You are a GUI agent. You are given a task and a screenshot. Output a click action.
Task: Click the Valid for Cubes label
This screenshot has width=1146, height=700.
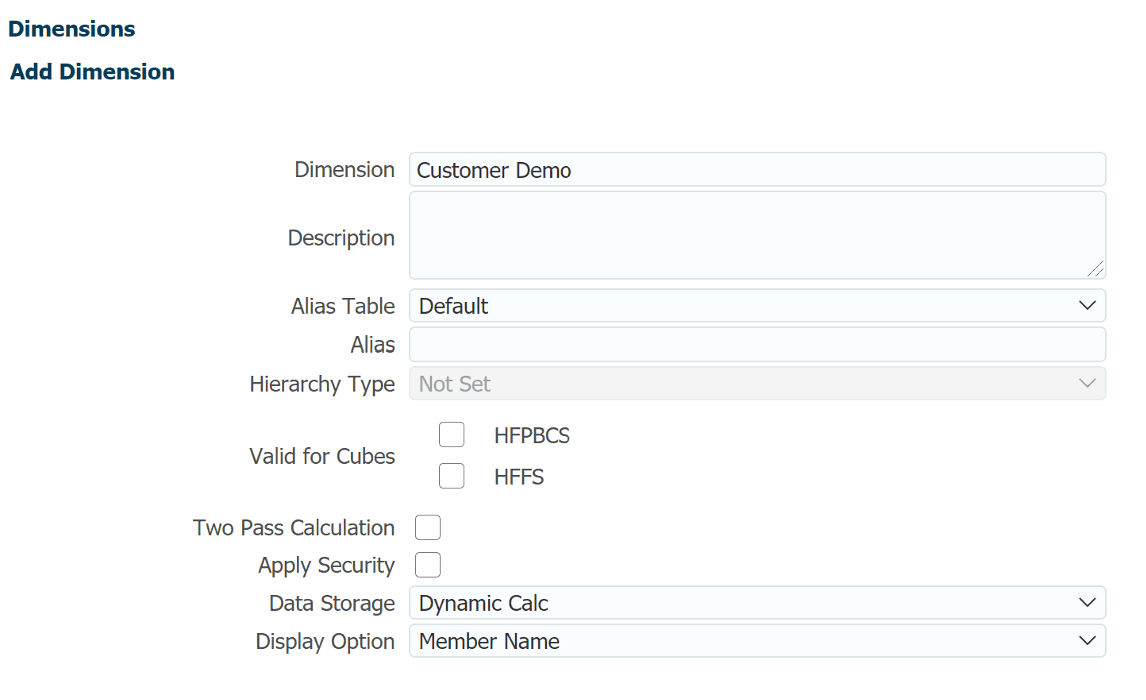coord(322,455)
